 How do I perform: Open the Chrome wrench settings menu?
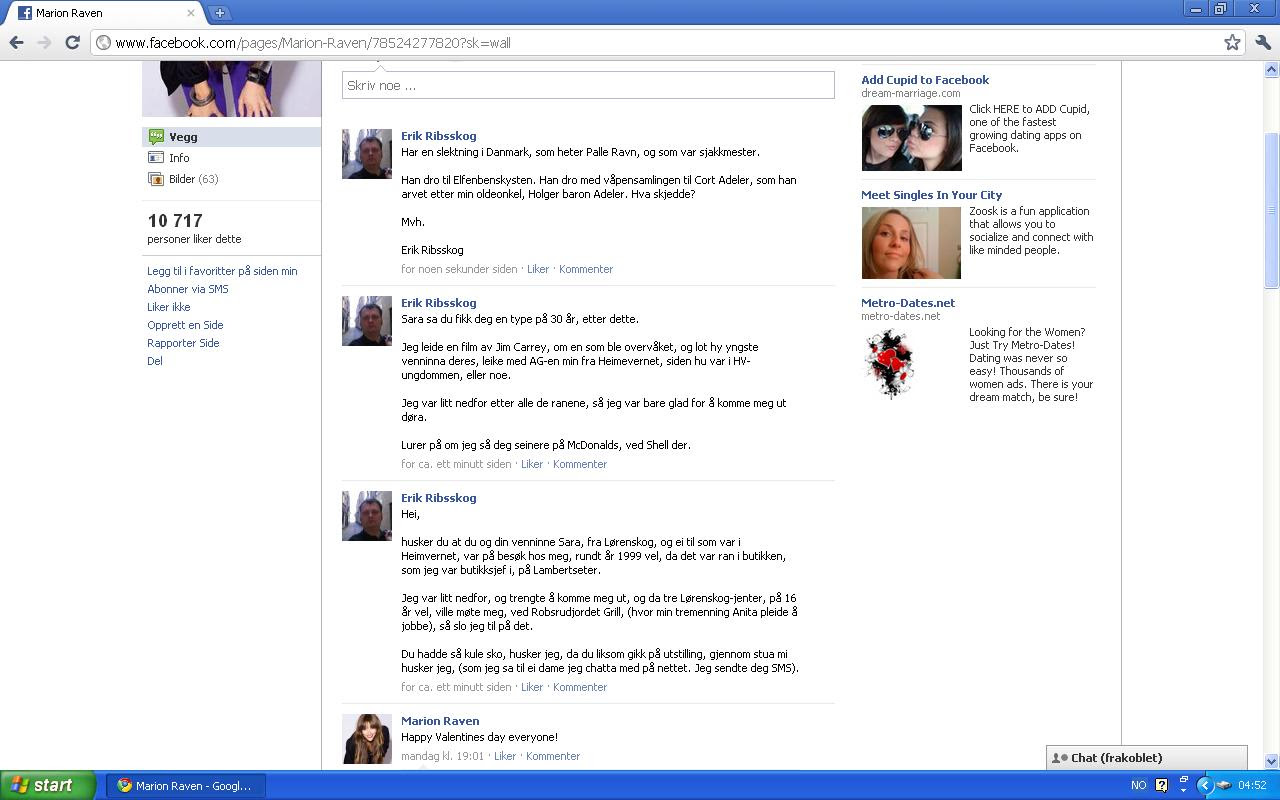pyautogui.click(x=1262, y=42)
